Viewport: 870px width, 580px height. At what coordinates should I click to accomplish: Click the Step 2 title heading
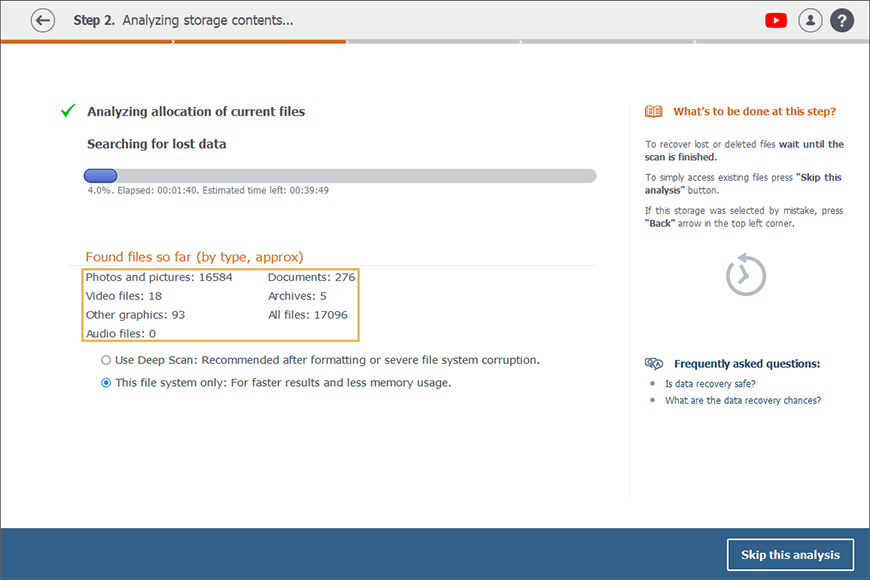(183, 20)
